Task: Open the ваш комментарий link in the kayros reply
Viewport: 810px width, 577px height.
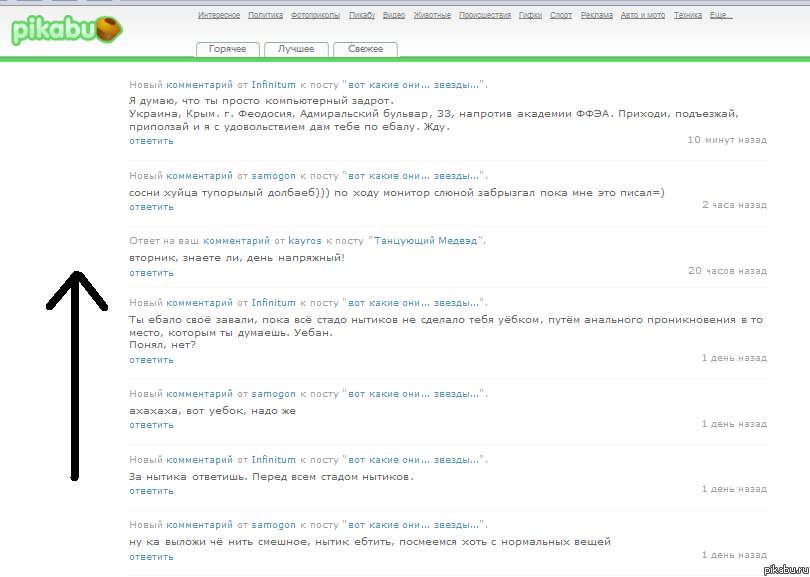Action: point(236,241)
